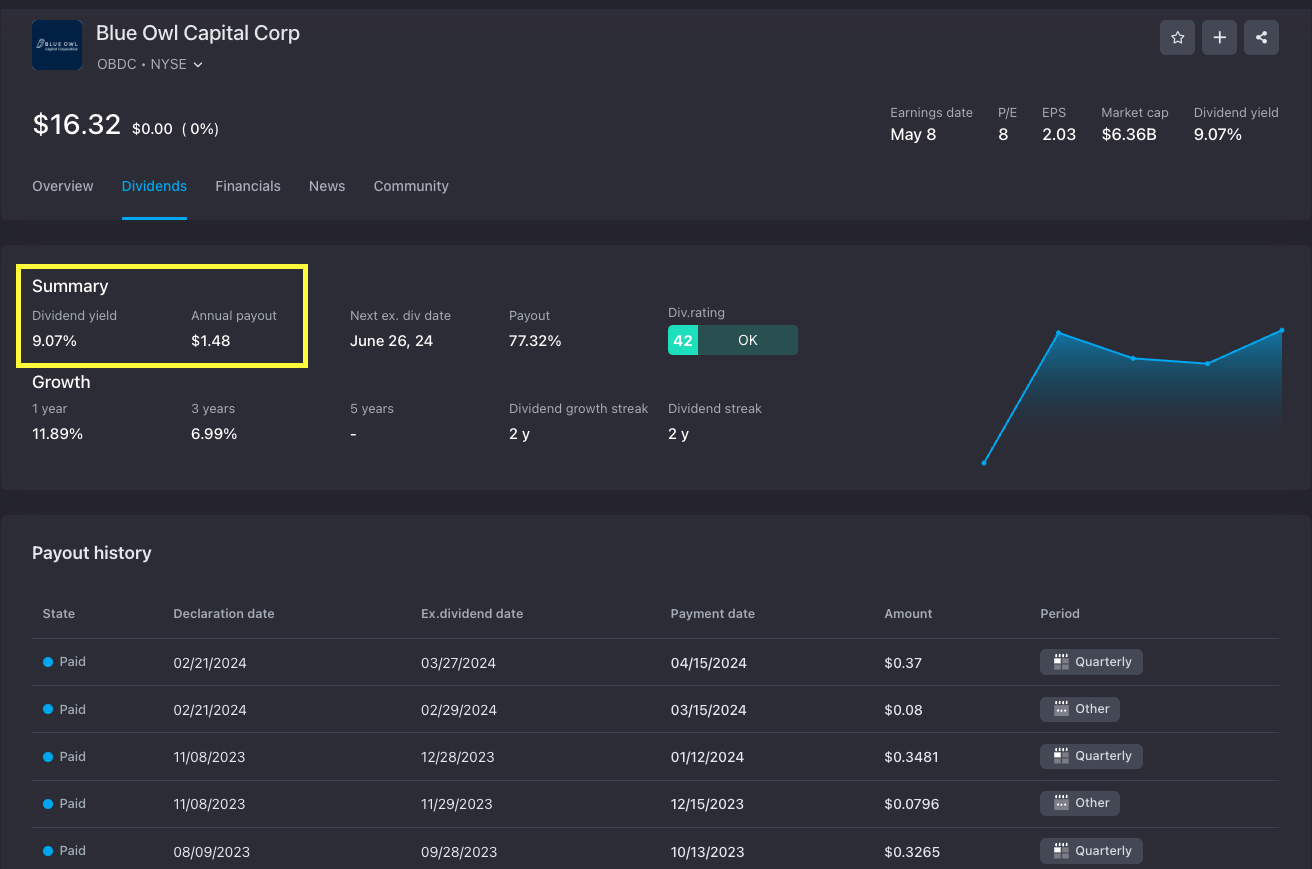The width and height of the screenshot is (1312, 869).
Task: Click the Ex.dividend date column header
Action: pyautogui.click(x=472, y=614)
